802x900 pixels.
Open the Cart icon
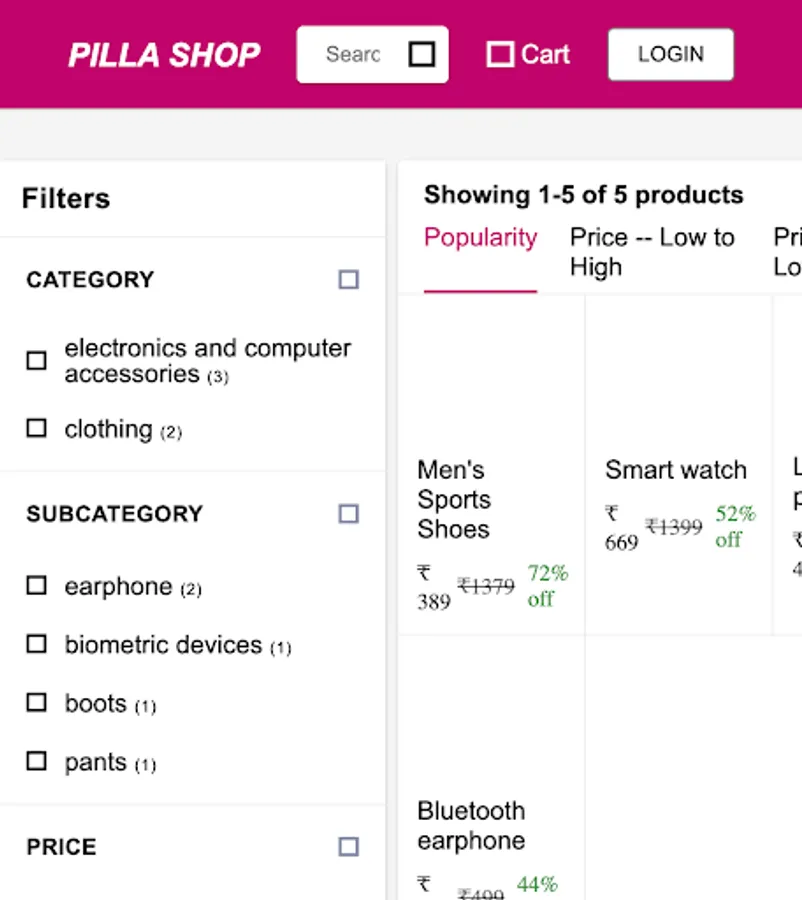(500, 54)
